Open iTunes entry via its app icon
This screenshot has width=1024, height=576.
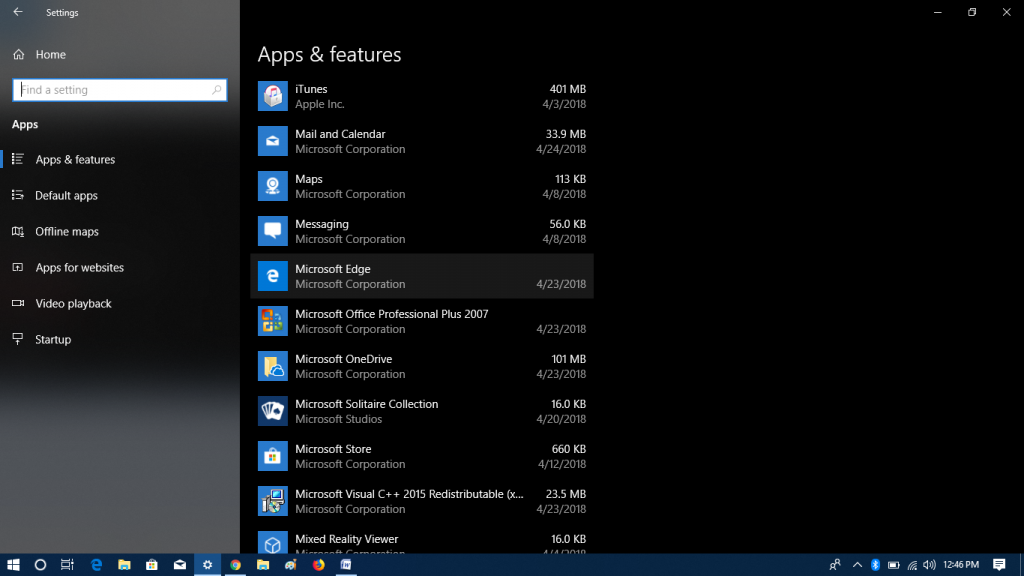(x=272, y=96)
